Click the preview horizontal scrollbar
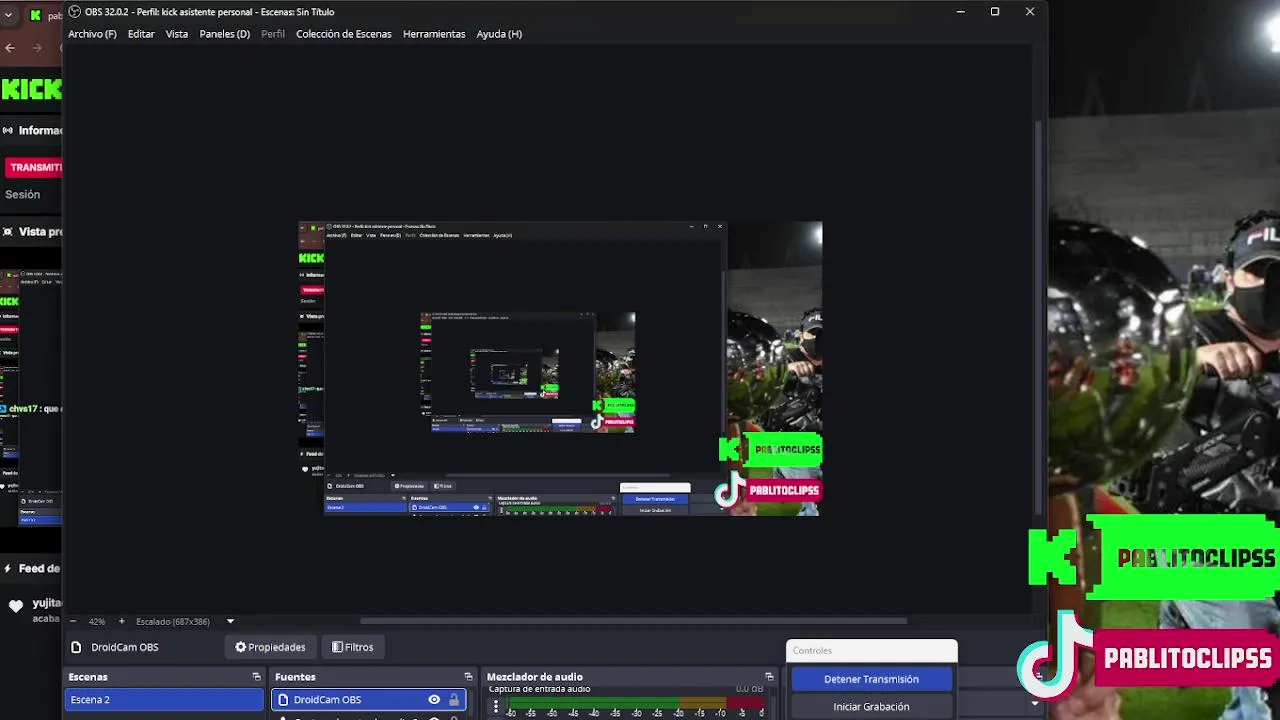The width and height of the screenshot is (1280, 720). (633, 621)
